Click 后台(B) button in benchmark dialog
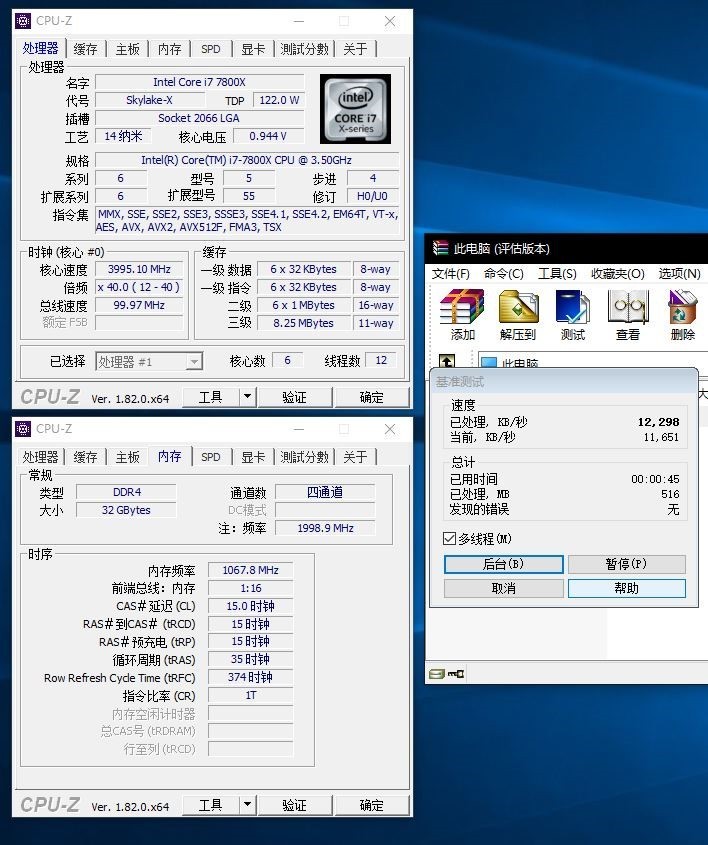Image resolution: width=708 pixels, height=845 pixels. click(503, 564)
